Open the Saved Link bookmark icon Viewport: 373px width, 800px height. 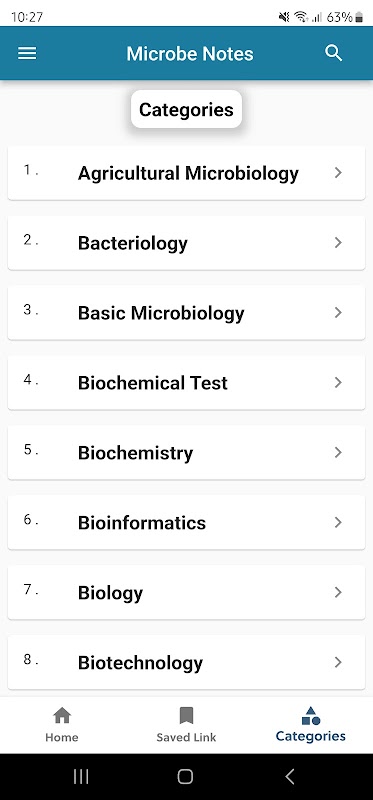pos(186,715)
